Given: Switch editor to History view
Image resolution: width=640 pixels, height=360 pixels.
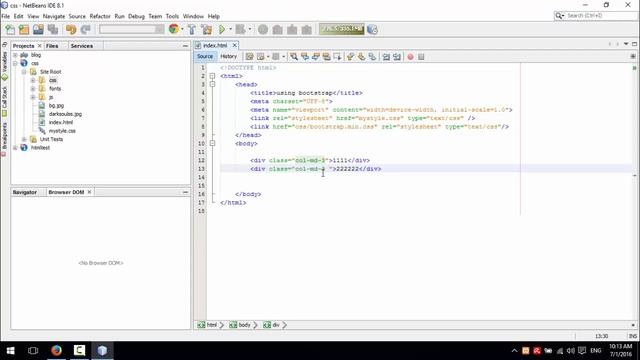Looking at the screenshot, I should 229,57.
